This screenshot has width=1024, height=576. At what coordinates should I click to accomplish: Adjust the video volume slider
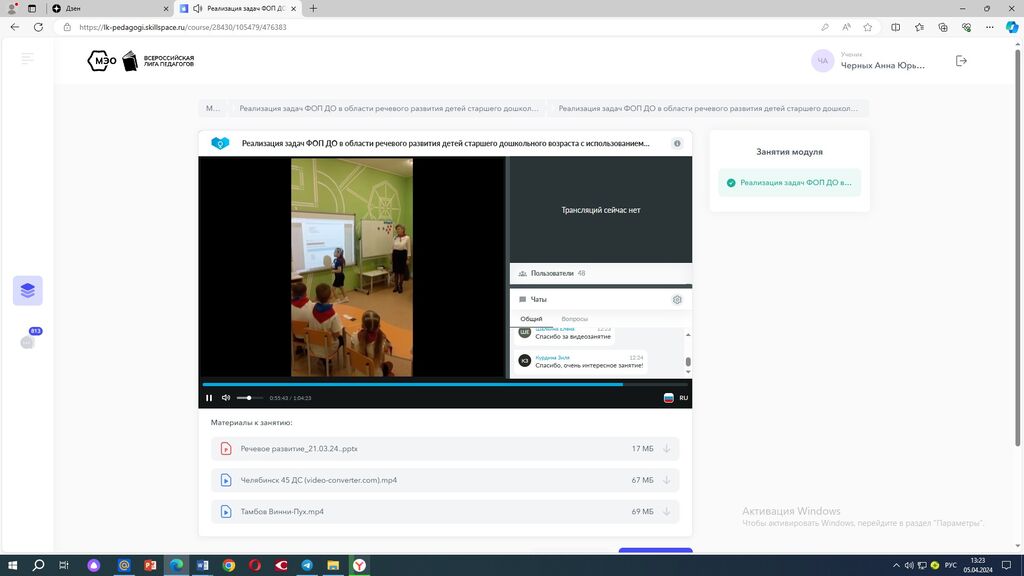click(x=249, y=398)
